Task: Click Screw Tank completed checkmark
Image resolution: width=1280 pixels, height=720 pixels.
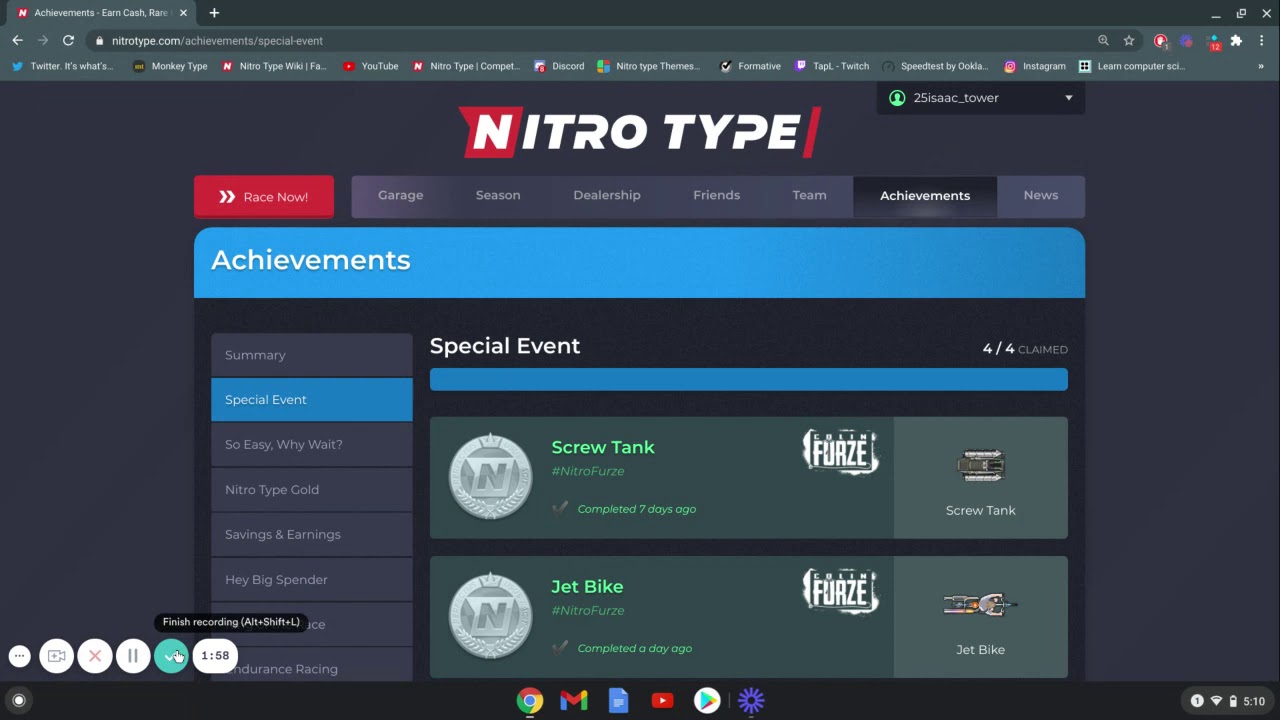Action: [x=560, y=509]
